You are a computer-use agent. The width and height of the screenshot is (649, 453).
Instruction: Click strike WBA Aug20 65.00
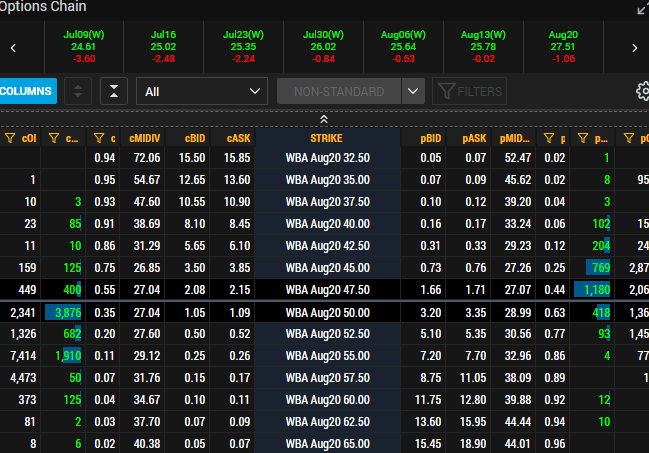point(327,443)
